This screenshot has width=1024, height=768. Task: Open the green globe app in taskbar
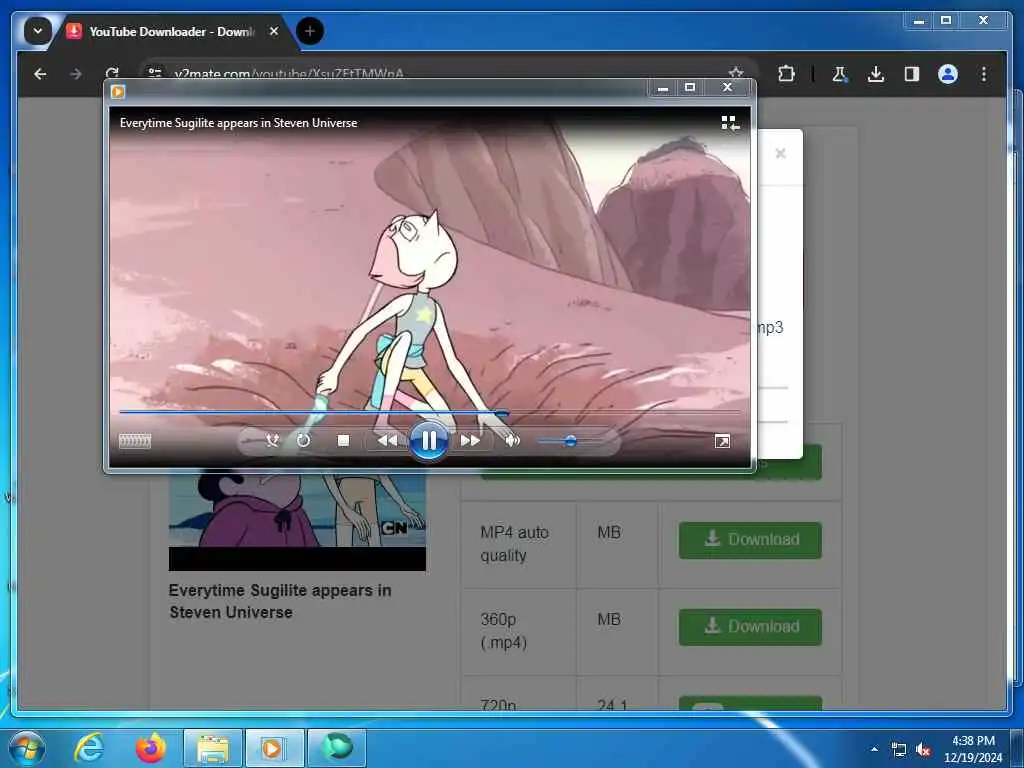tap(336, 748)
